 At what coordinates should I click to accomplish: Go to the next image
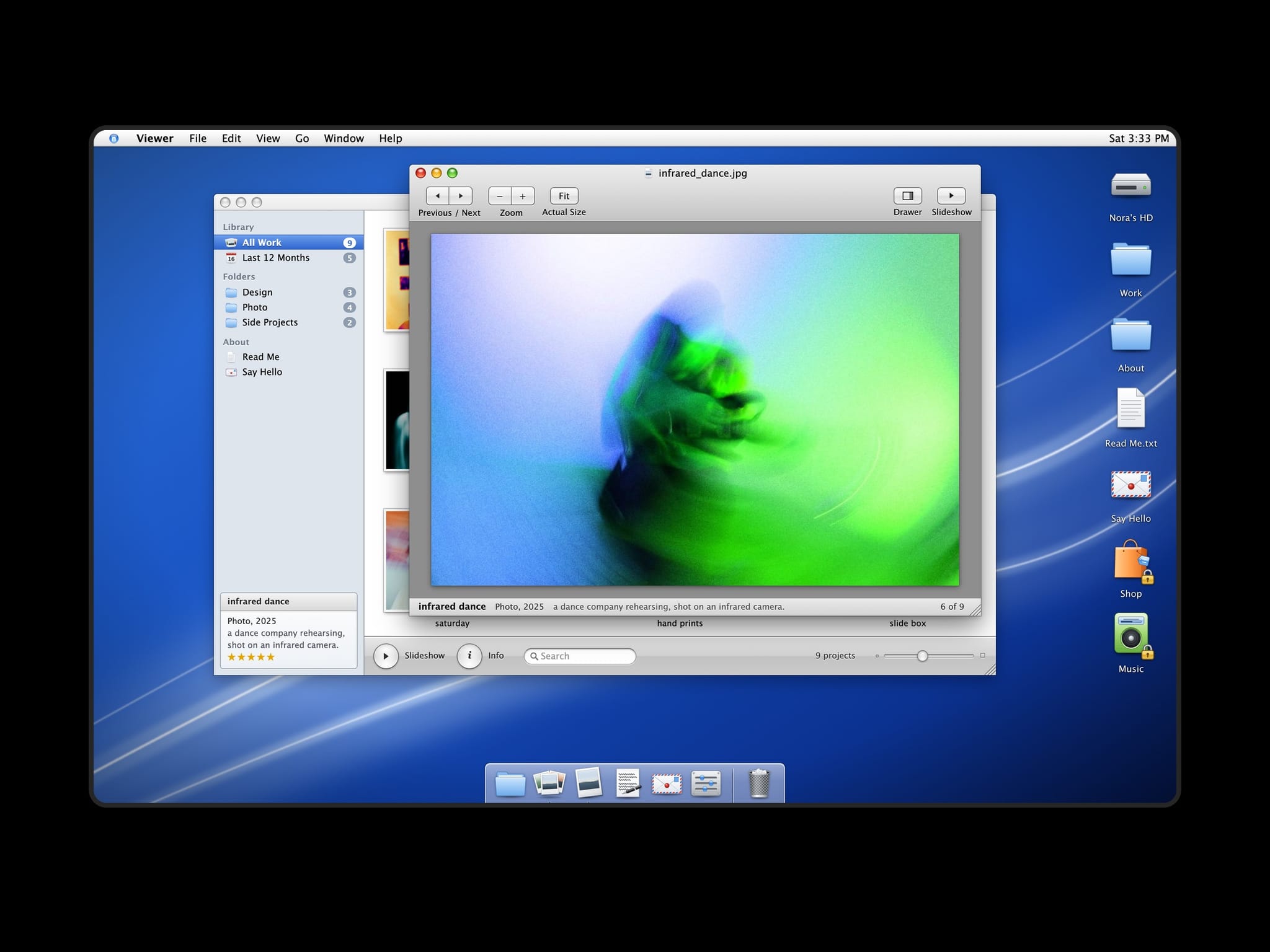461,196
